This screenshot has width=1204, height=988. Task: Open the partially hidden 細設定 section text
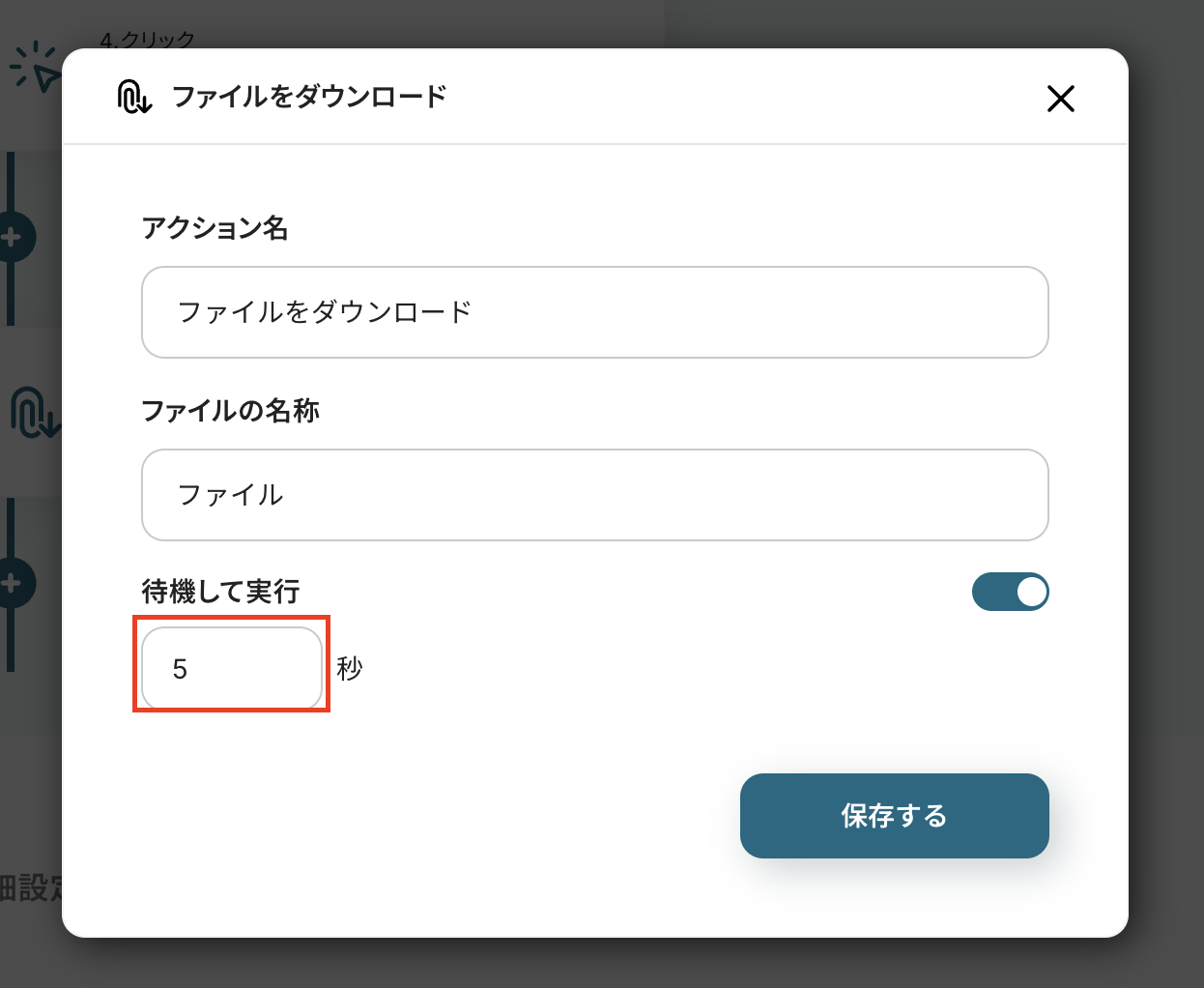pos(29,887)
